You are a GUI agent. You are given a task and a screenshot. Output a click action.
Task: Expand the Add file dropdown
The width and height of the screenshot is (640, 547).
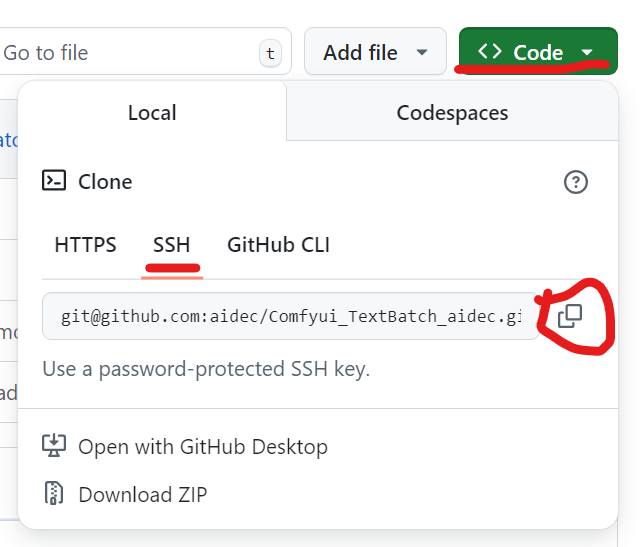375,51
